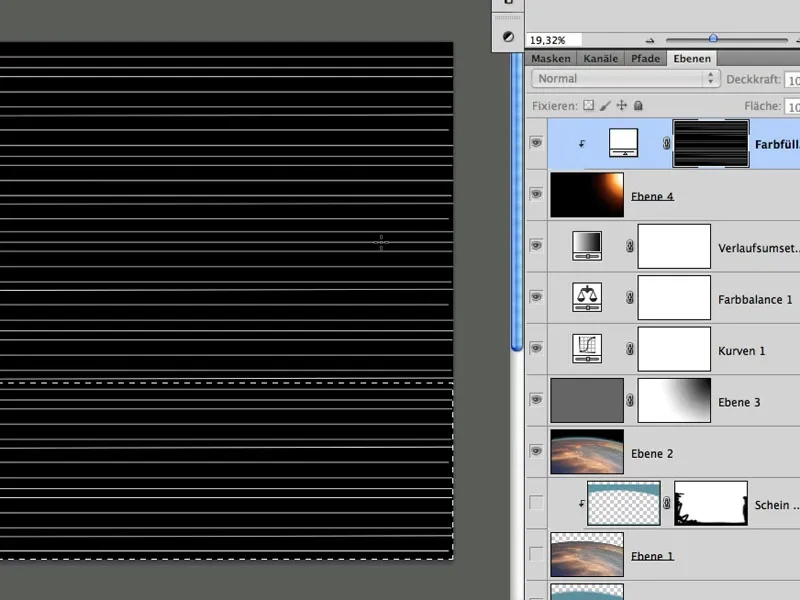Show the Ebene 1 layer

(536, 554)
